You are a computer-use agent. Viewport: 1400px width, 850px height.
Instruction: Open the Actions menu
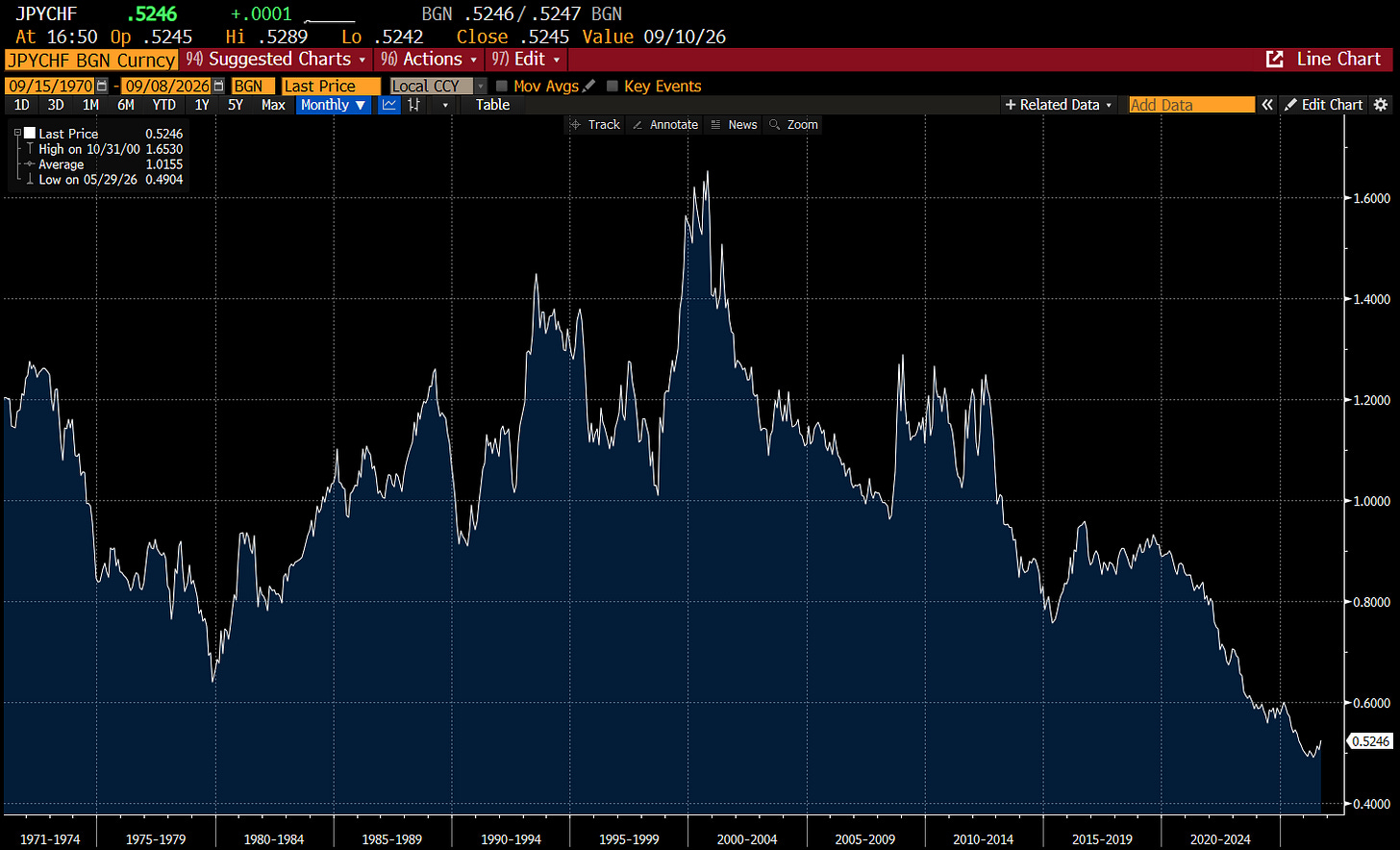click(429, 59)
